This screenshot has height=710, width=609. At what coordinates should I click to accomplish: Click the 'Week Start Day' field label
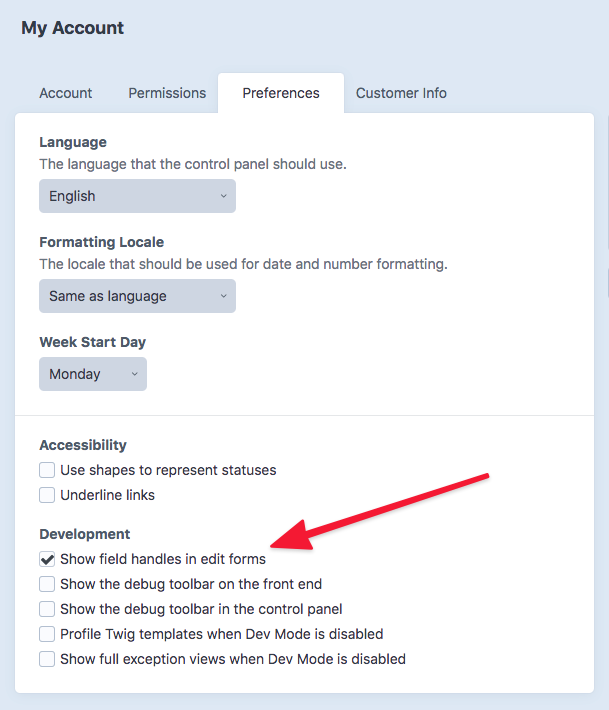coord(92,342)
